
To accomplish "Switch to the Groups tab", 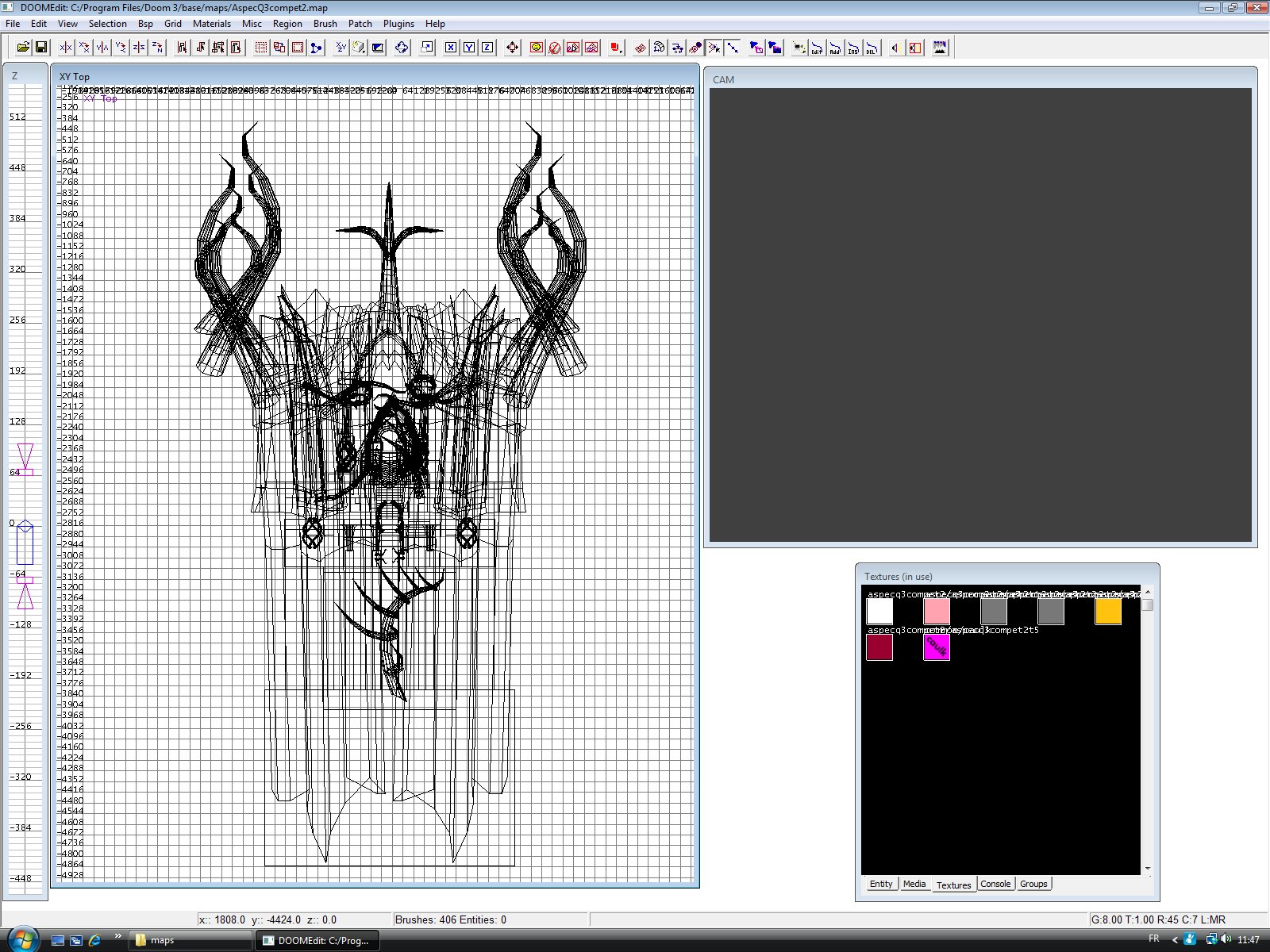I will [x=1033, y=884].
